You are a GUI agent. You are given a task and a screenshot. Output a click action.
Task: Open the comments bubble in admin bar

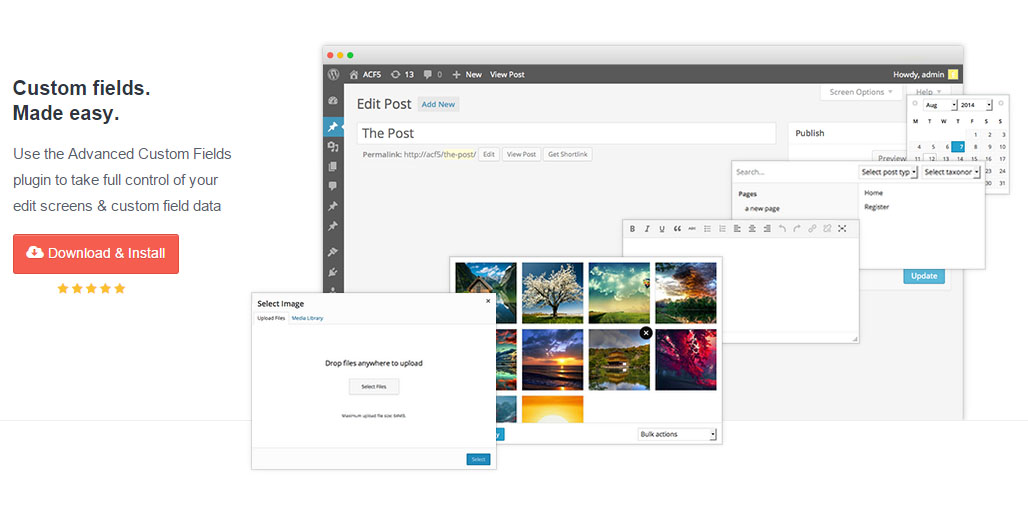433,74
